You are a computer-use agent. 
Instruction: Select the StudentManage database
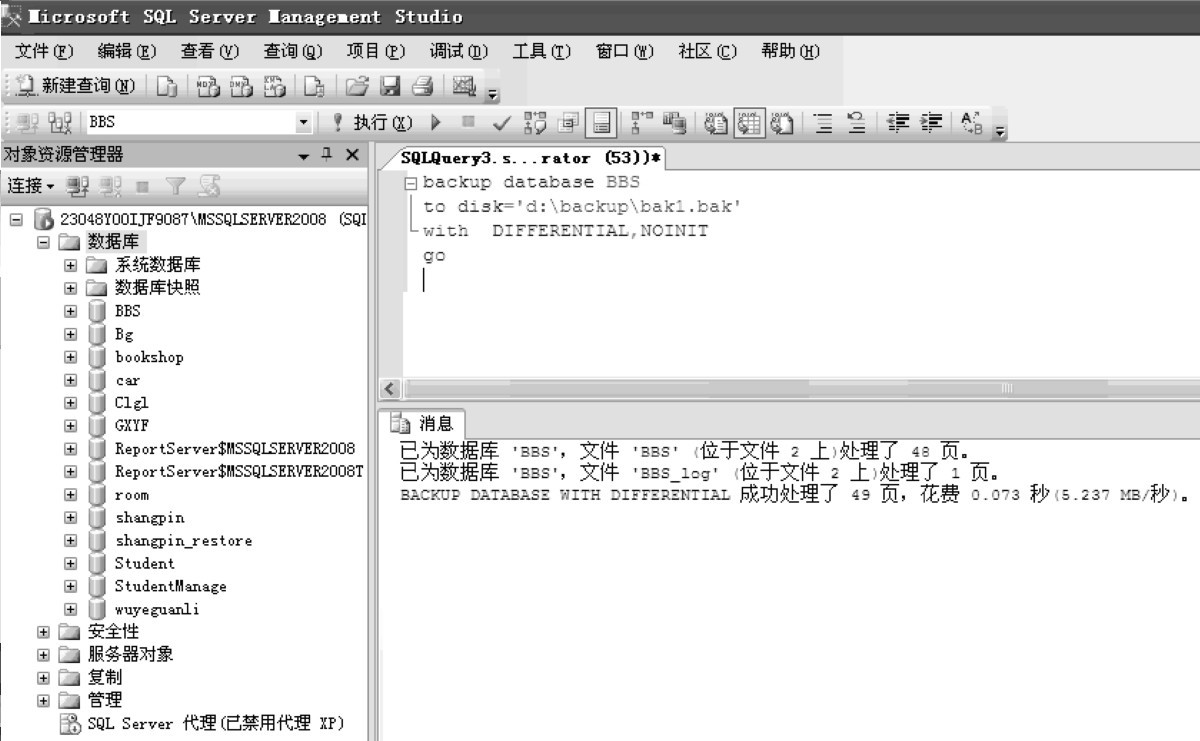pos(170,586)
